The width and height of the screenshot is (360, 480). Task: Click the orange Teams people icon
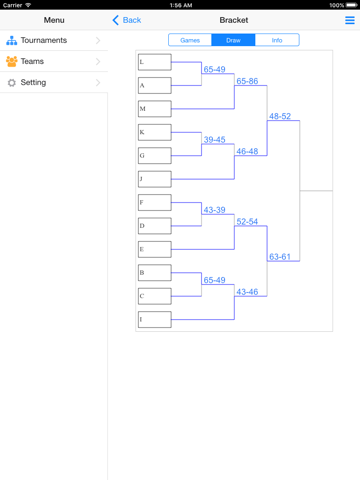12,61
